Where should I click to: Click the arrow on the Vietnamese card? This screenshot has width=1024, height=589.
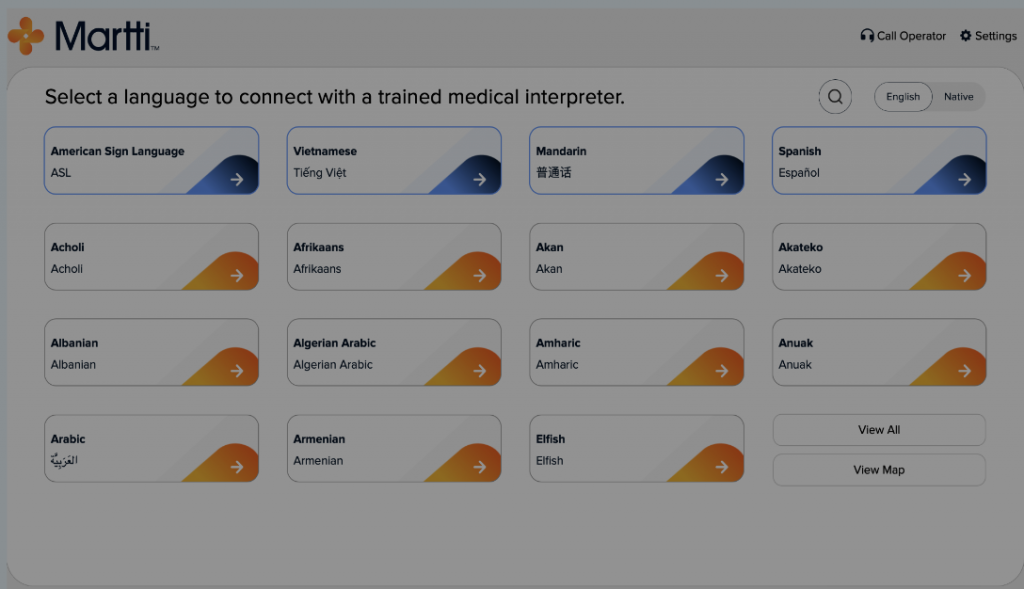tap(479, 180)
